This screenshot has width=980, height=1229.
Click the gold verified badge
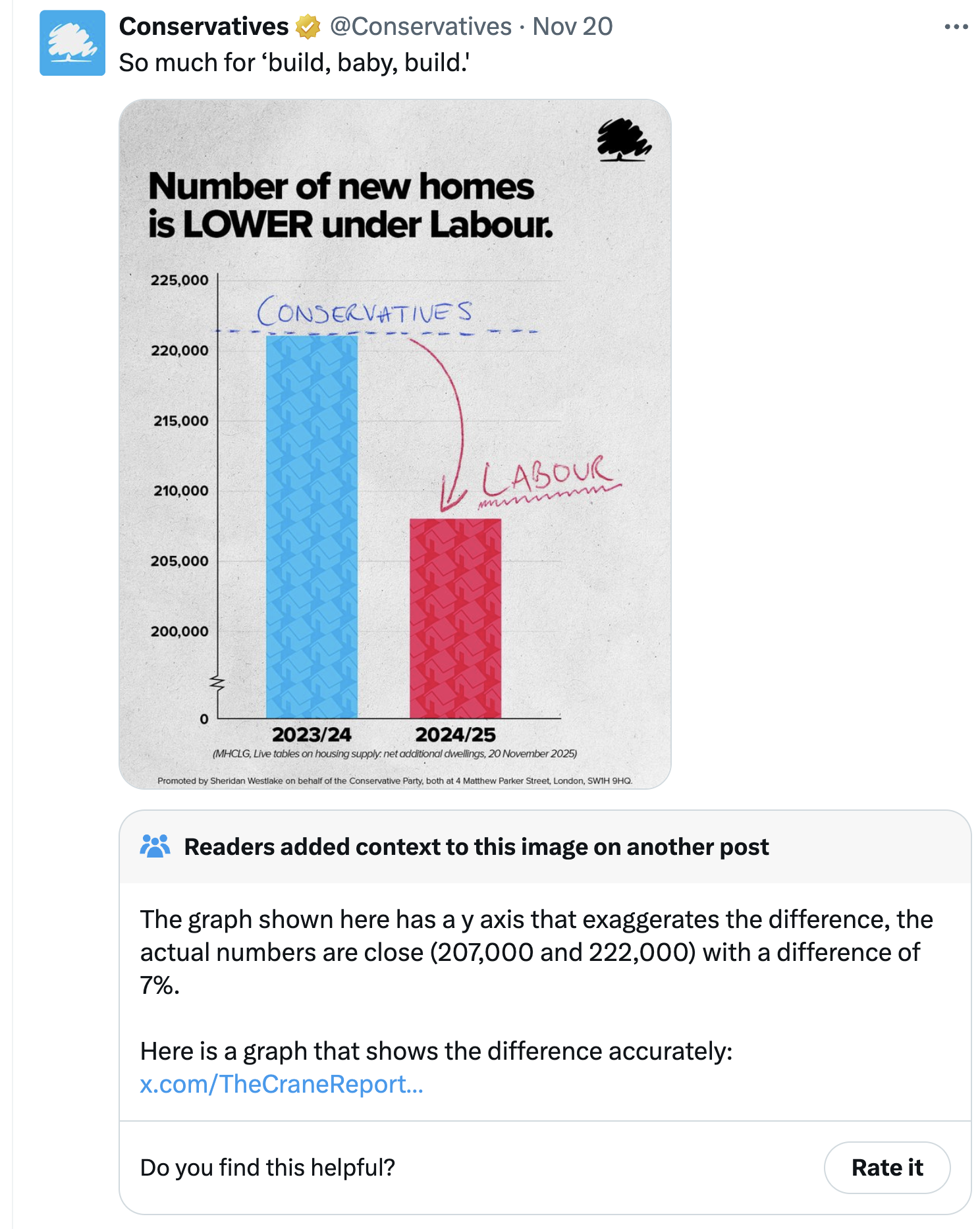point(308,27)
